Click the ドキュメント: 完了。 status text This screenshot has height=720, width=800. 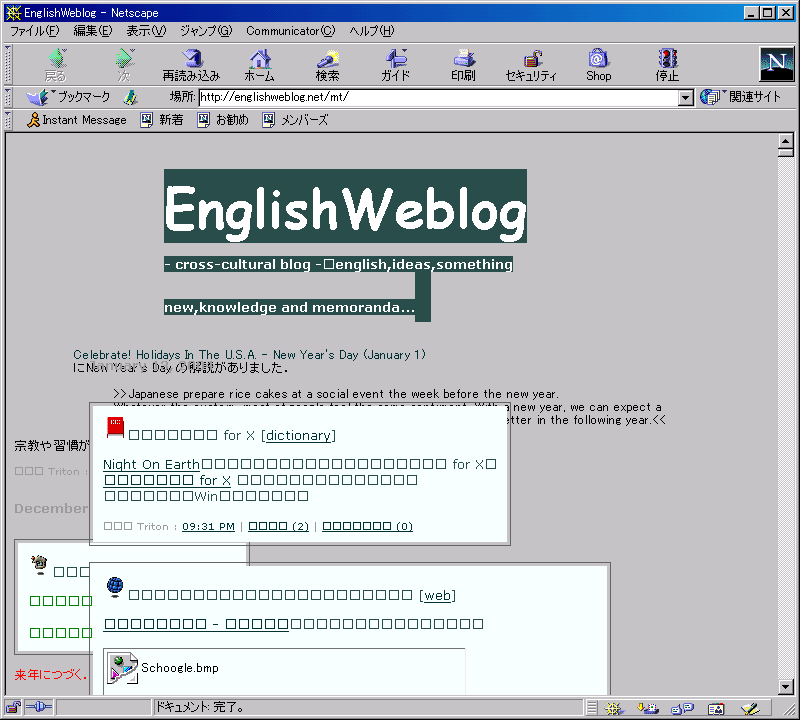tap(199, 707)
